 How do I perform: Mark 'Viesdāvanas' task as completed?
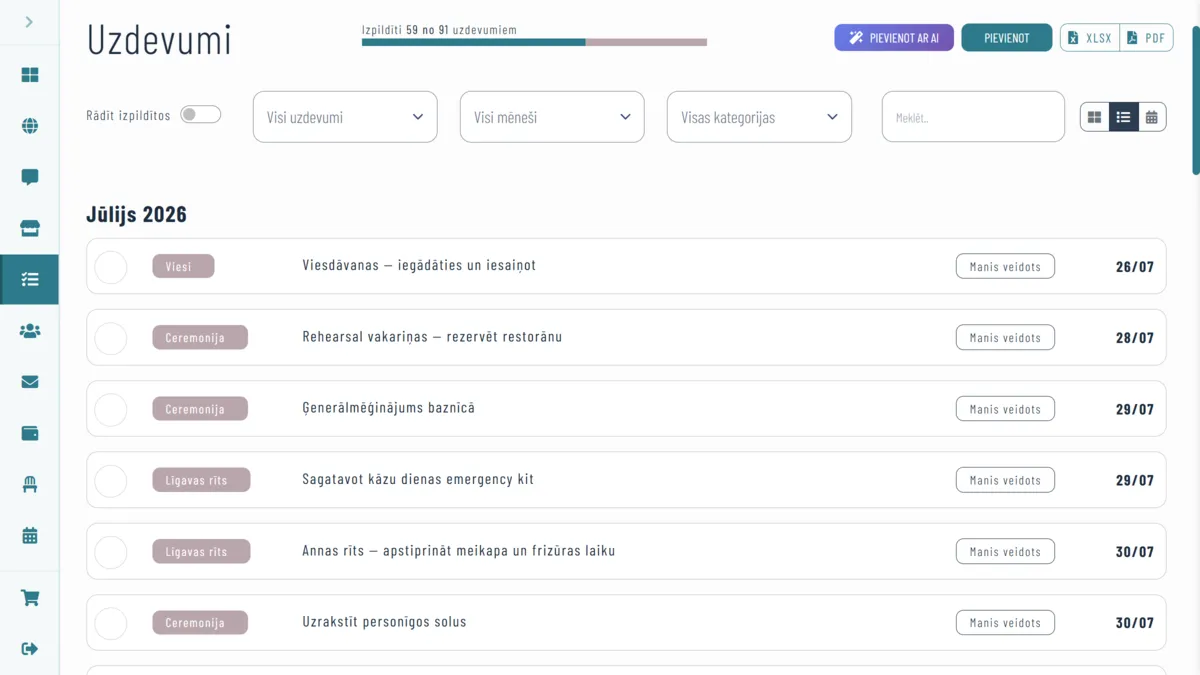111,267
